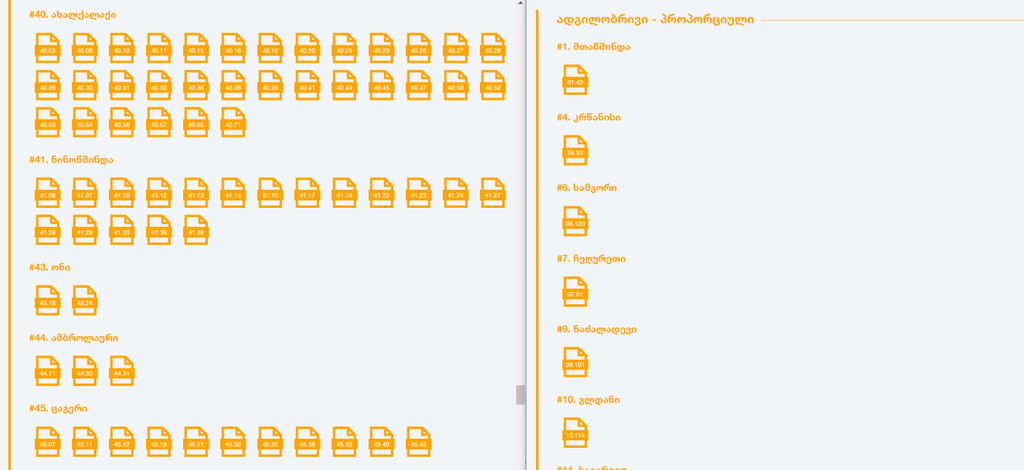The image size is (1024, 470).
Task: Open document 40.65
Action: click(x=197, y=123)
